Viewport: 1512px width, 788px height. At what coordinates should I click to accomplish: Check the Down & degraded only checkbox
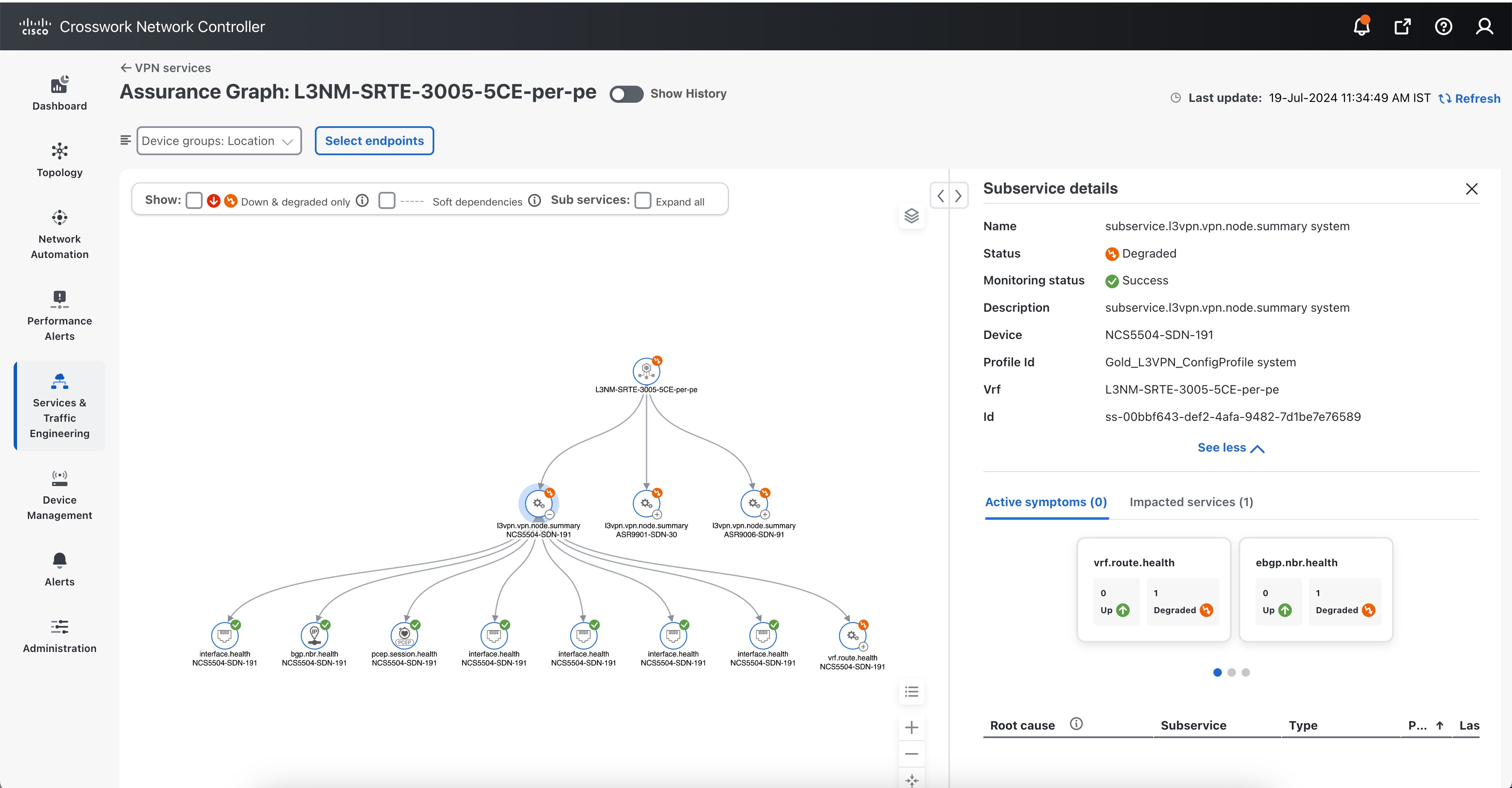[x=194, y=201]
